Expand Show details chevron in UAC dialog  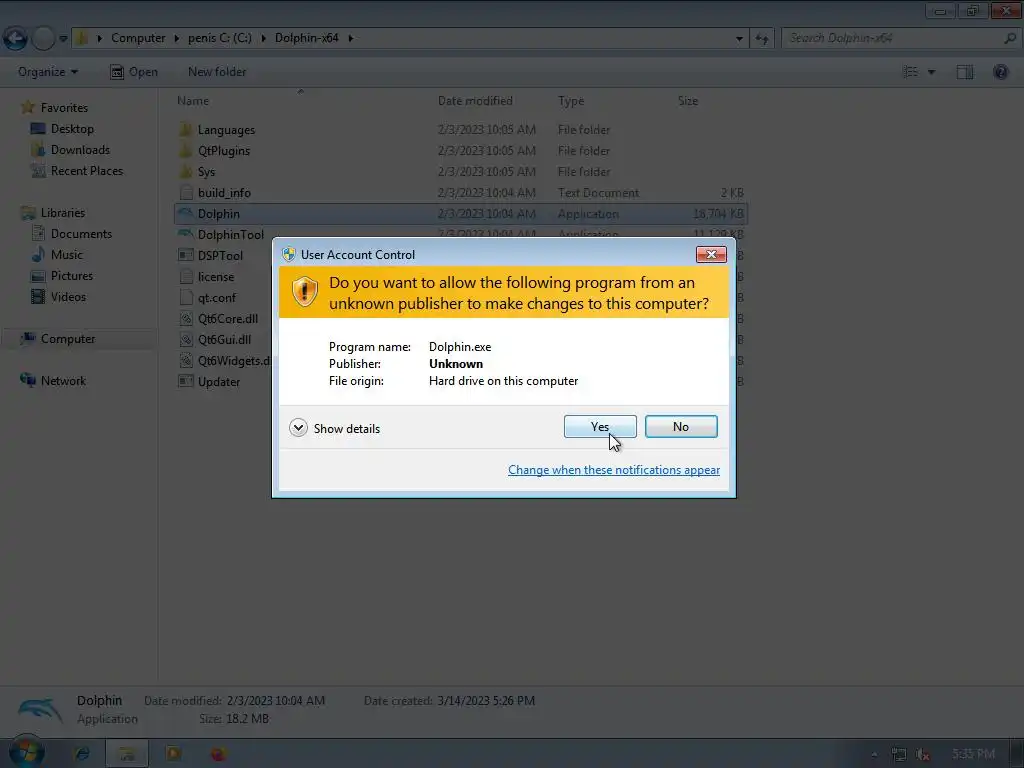coord(298,428)
